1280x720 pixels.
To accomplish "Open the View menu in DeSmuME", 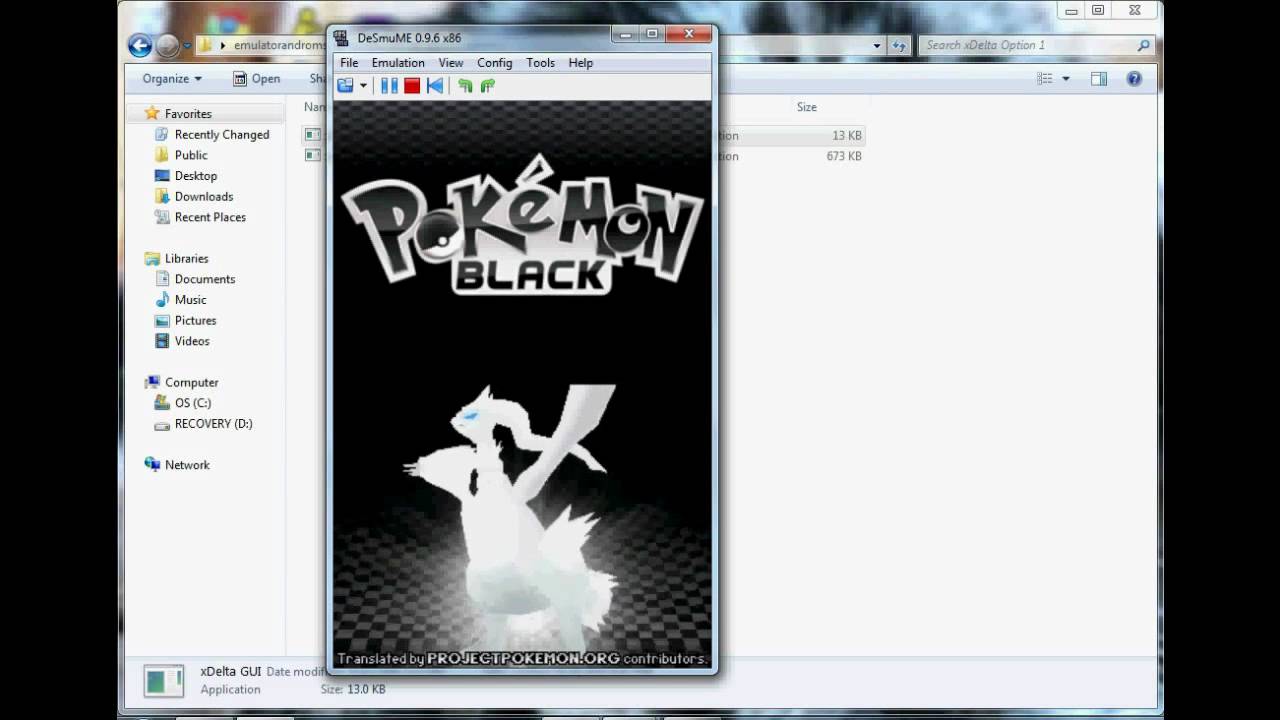I will coord(451,62).
